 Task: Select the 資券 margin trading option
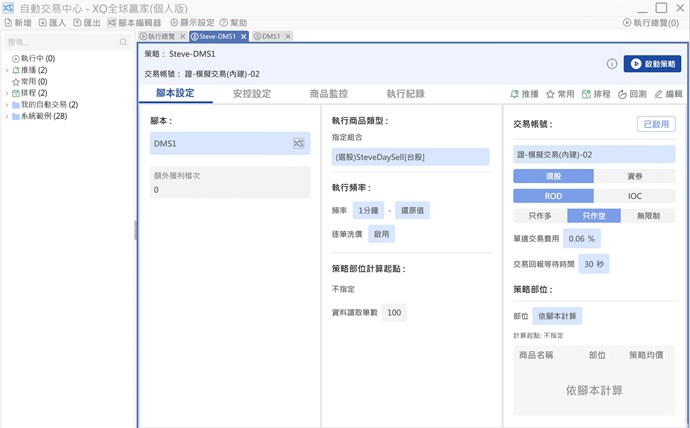[635, 175]
